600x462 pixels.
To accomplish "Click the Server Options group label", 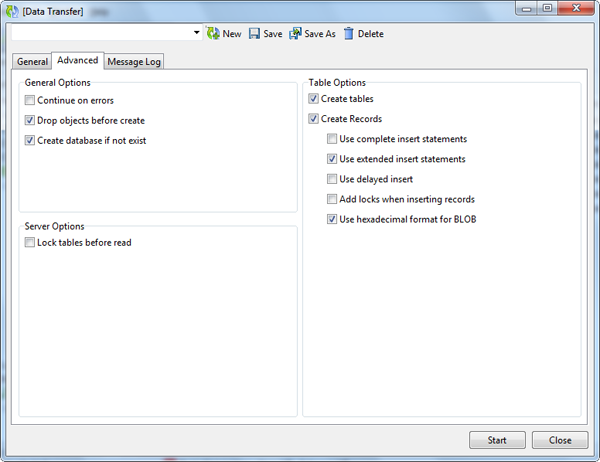I will pyautogui.click(x=54, y=226).
